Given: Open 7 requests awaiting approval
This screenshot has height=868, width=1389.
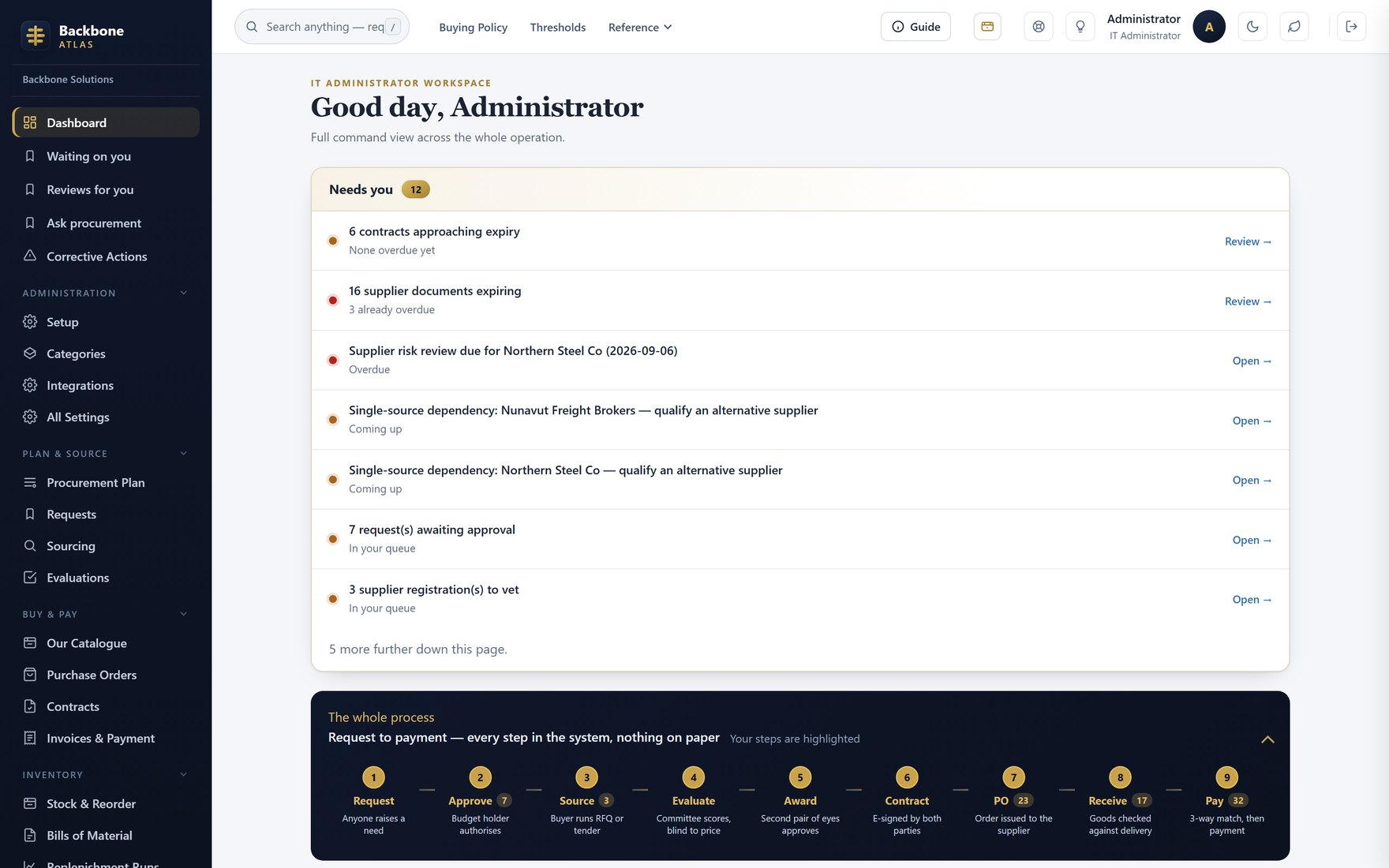Looking at the screenshot, I should pos(1252,540).
